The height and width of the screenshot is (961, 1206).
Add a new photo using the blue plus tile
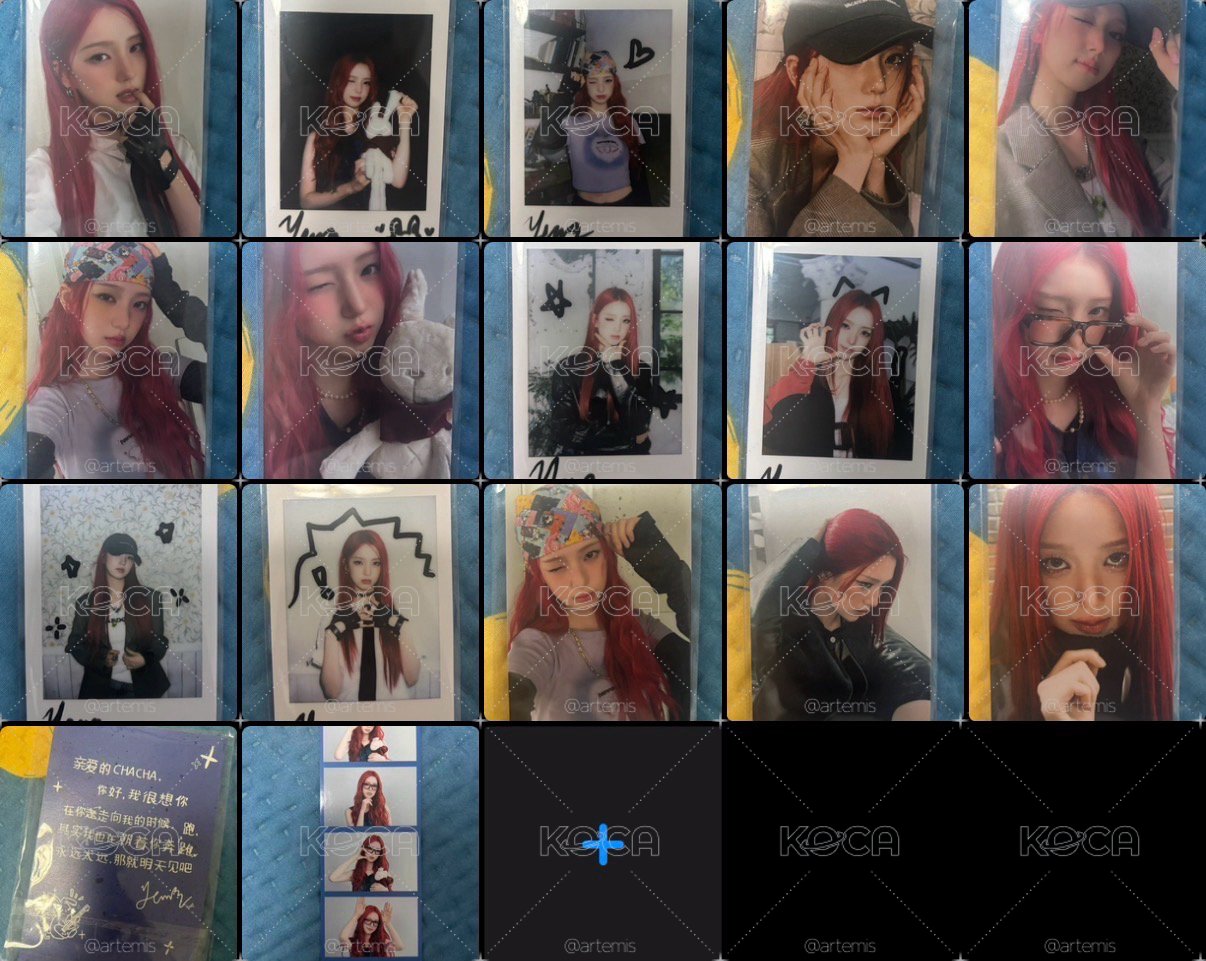tap(602, 842)
